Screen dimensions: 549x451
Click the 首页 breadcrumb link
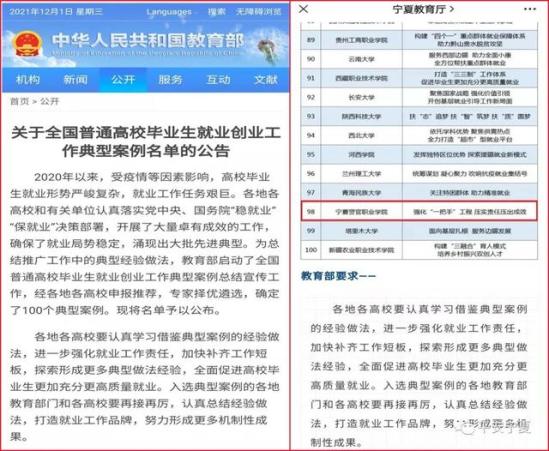tap(20, 102)
